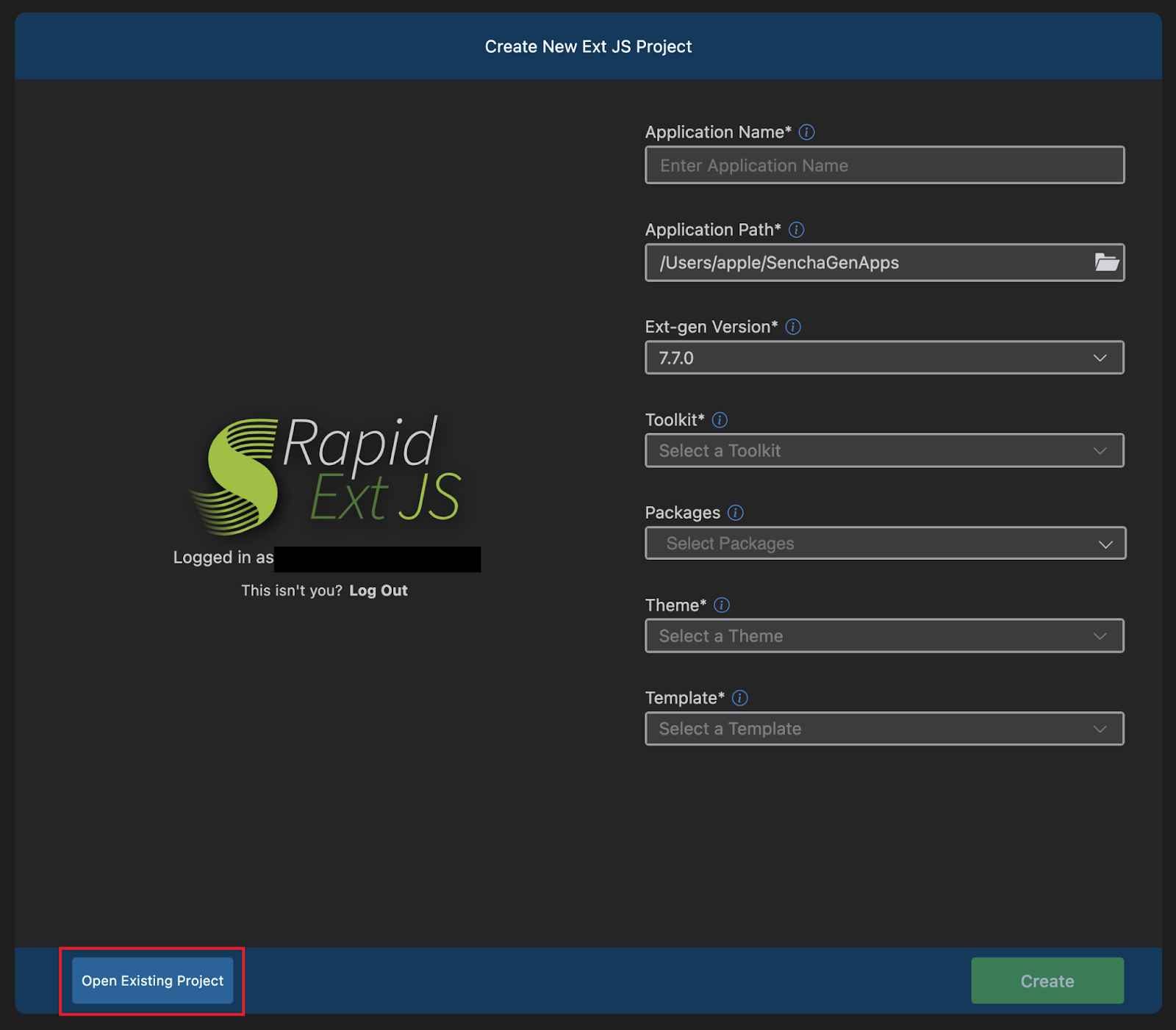Click the Toolkit info icon

(x=720, y=420)
